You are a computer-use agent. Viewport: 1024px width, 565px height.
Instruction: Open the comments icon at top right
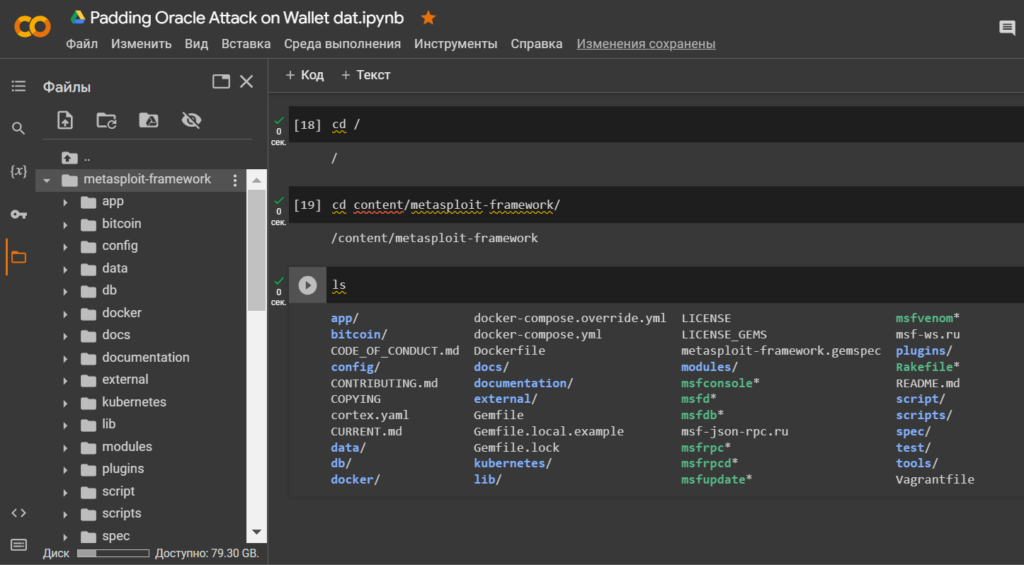(x=1007, y=27)
